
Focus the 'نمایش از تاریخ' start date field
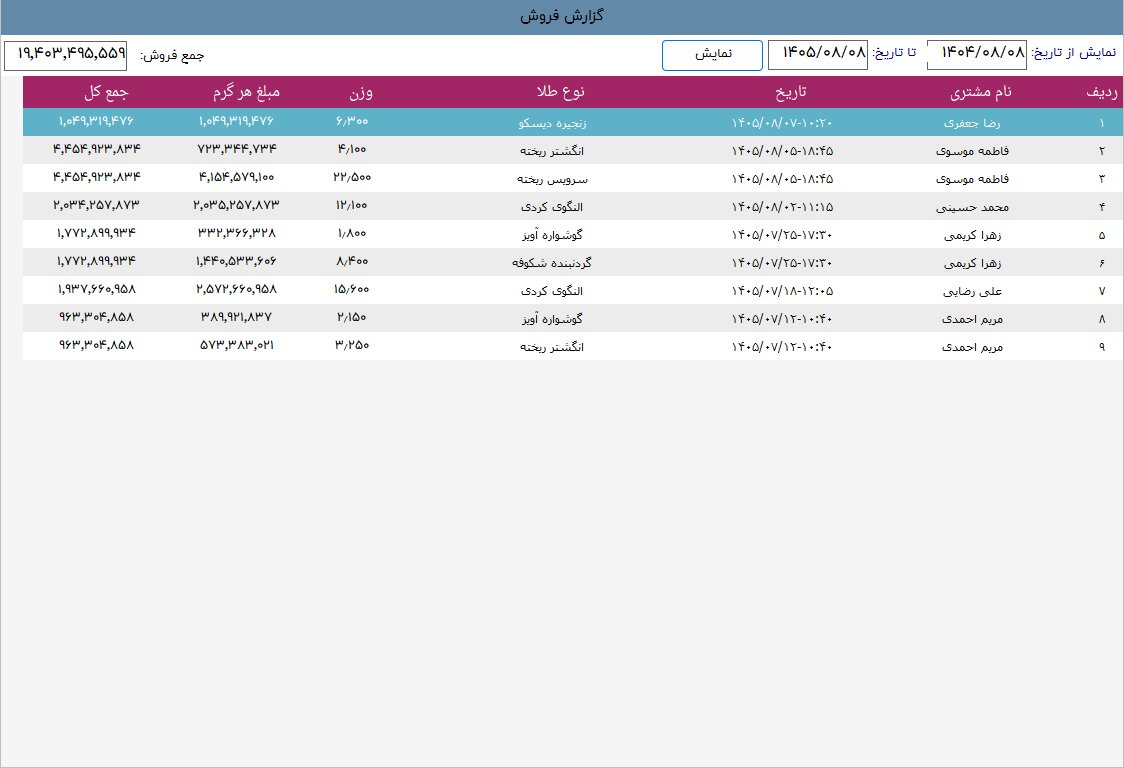tap(976, 55)
